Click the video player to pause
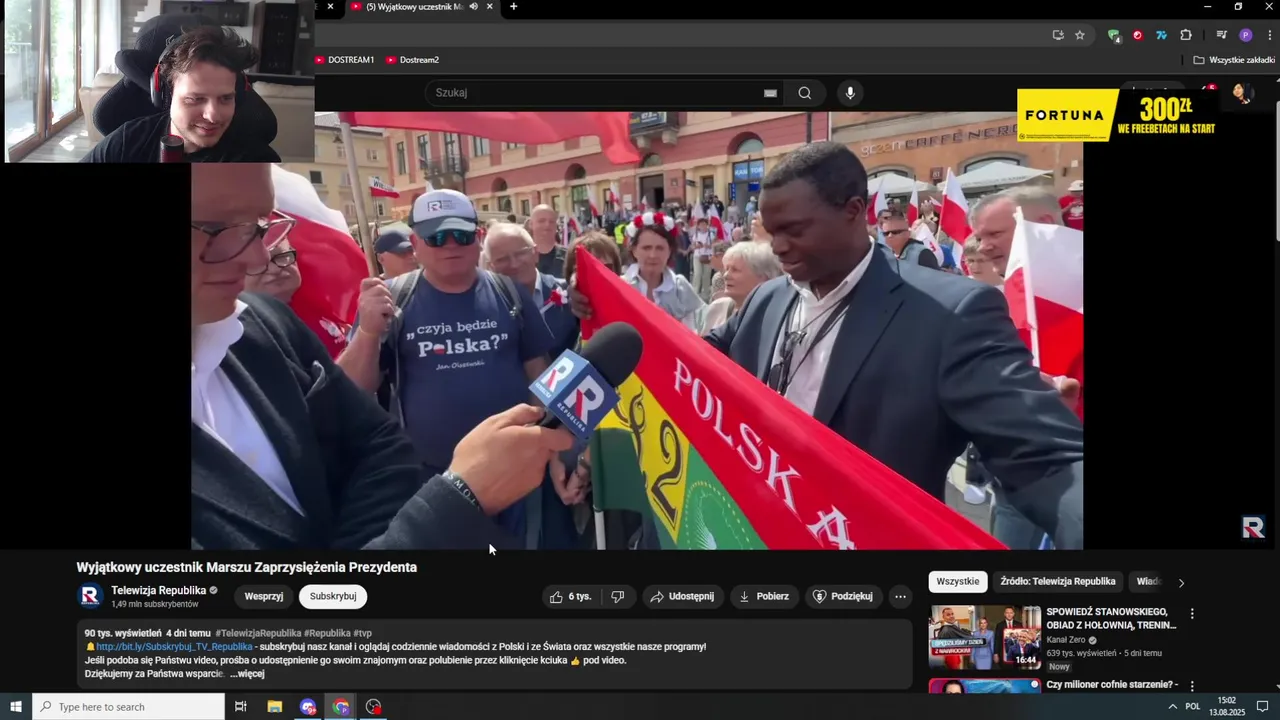Screen dimensions: 1280x720 637,330
